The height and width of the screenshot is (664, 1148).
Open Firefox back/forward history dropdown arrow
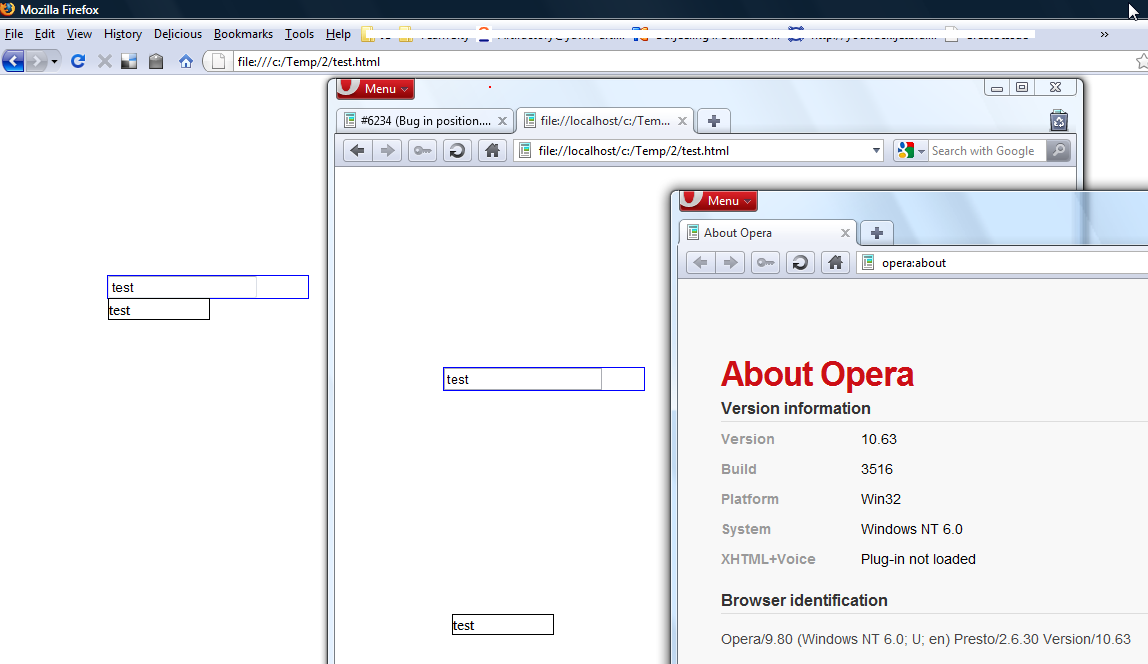[x=54, y=62]
